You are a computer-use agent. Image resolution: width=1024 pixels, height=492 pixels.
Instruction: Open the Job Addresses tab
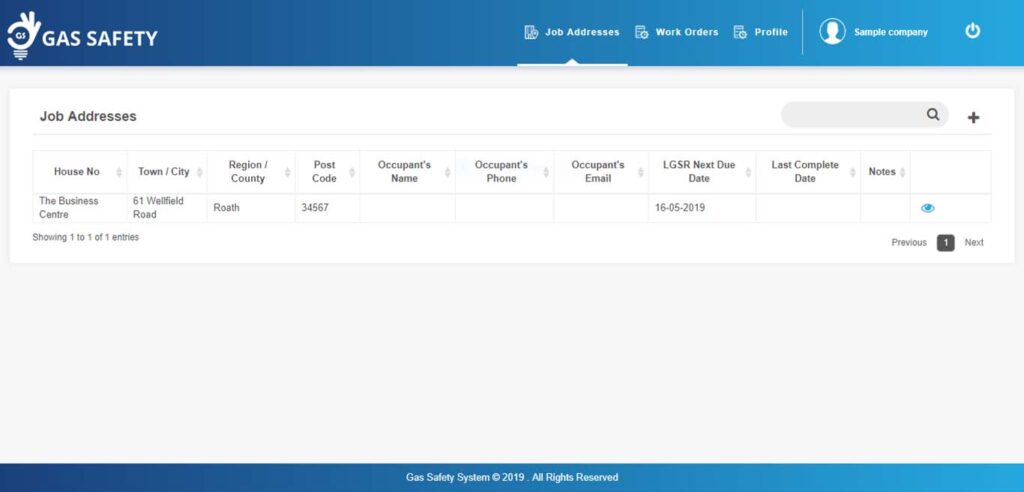[582, 32]
